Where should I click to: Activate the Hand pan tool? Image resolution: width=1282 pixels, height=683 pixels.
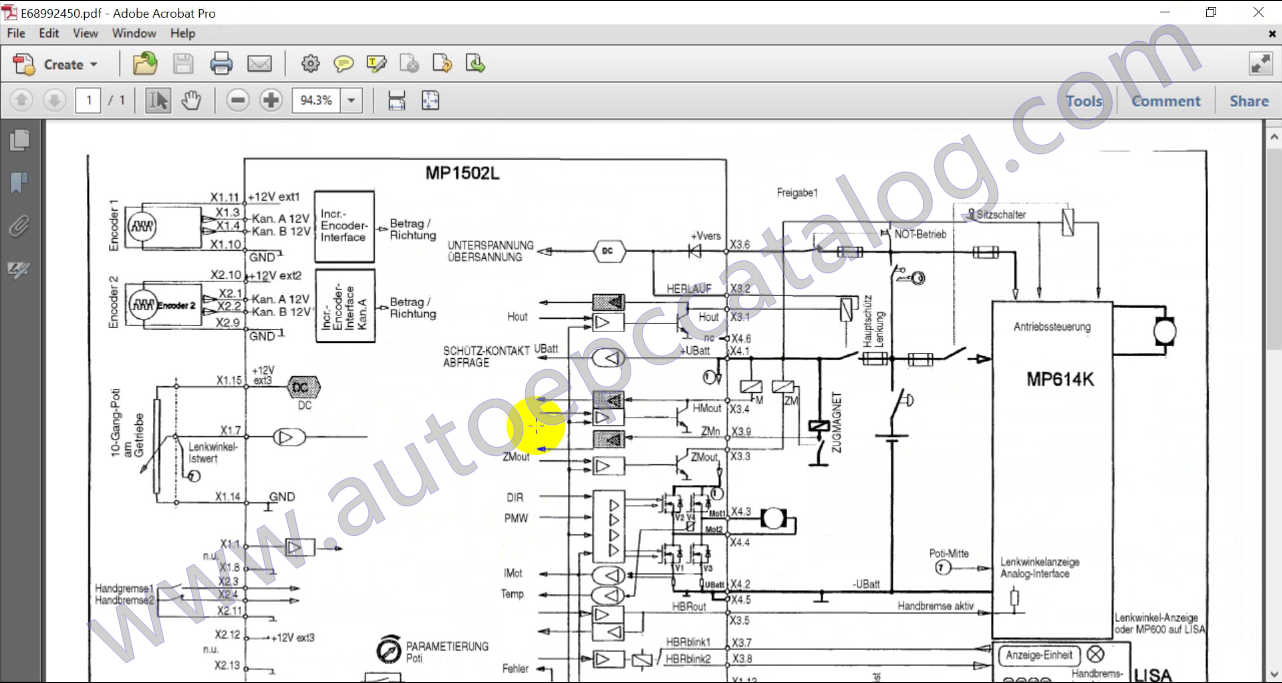click(x=190, y=100)
